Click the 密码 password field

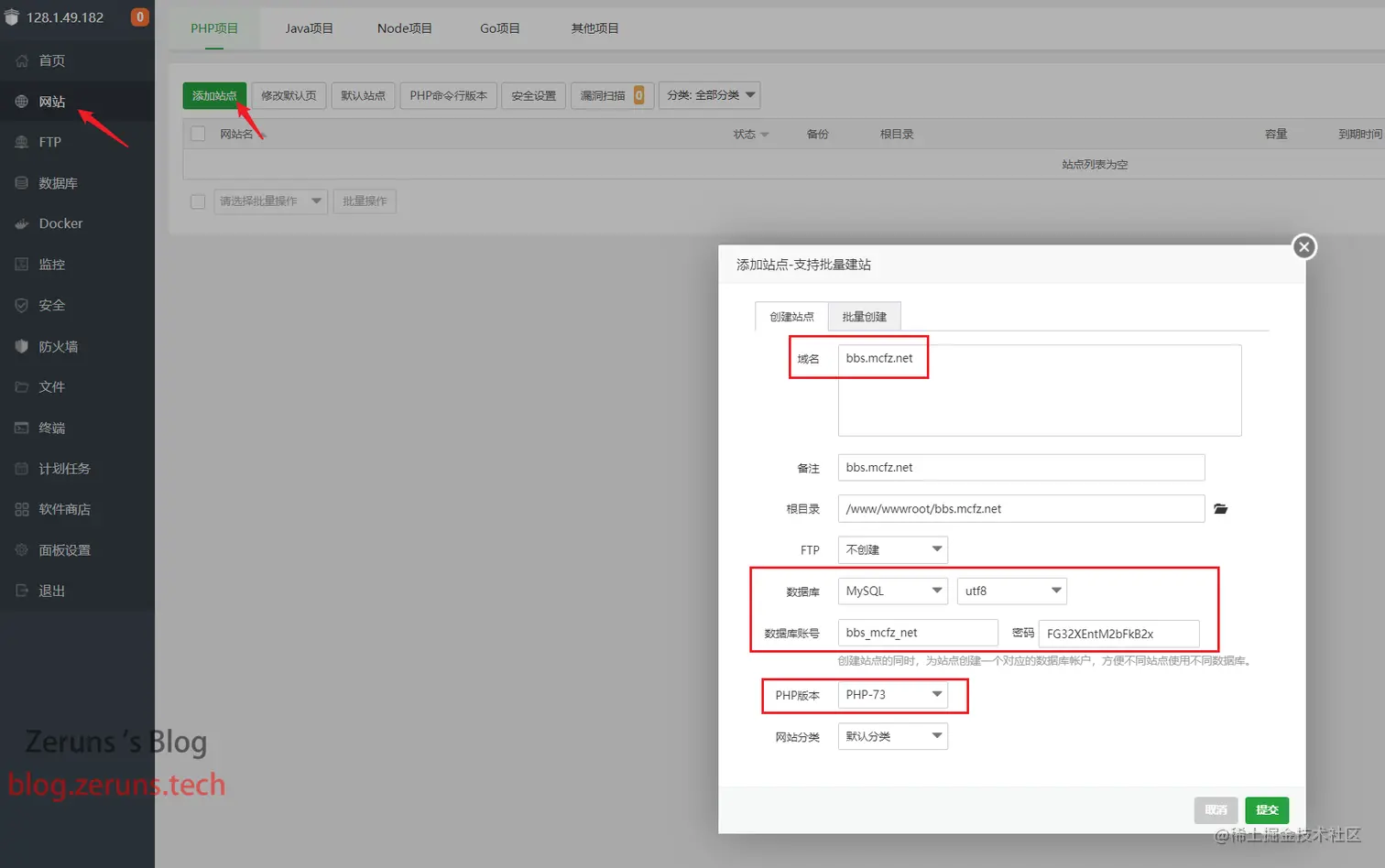point(1119,634)
